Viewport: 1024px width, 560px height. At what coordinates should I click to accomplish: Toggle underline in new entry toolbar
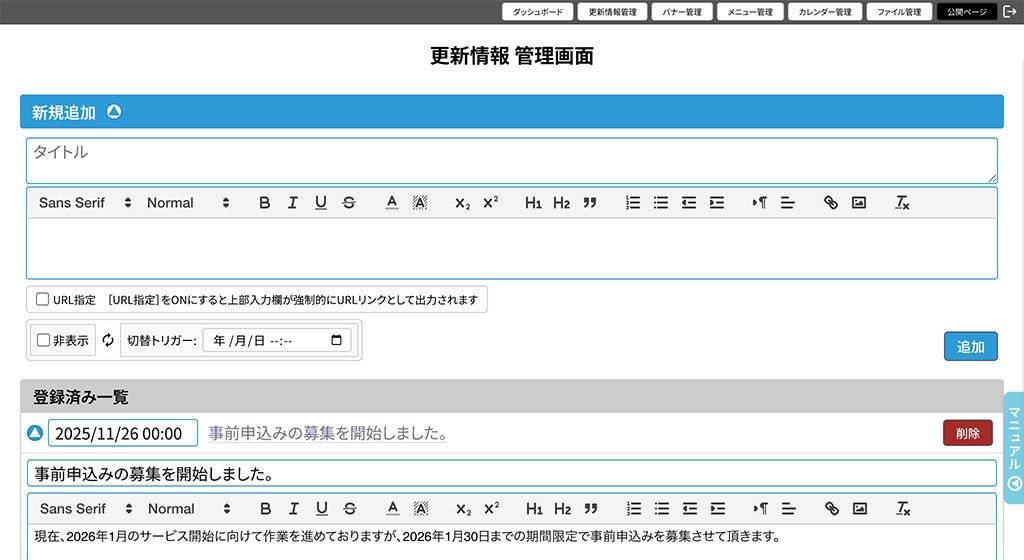tap(321, 203)
